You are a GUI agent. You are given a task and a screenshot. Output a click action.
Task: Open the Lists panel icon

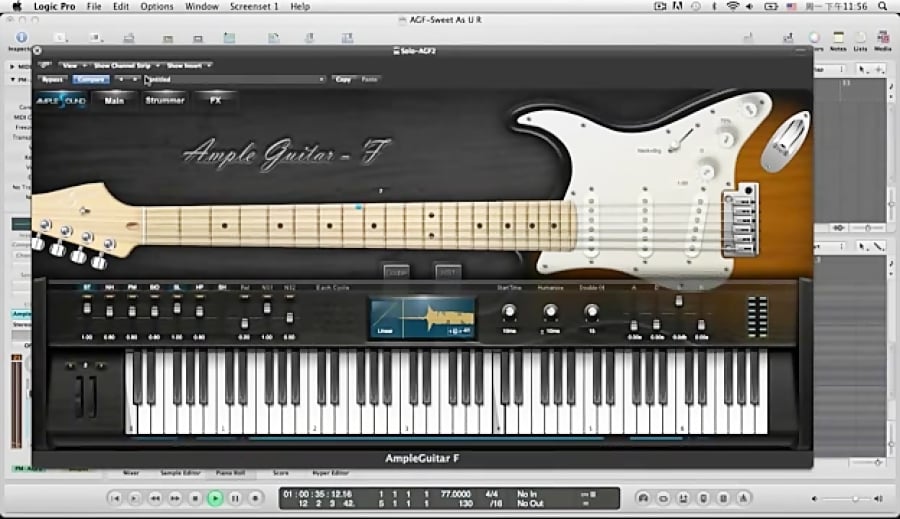[x=860, y=38]
